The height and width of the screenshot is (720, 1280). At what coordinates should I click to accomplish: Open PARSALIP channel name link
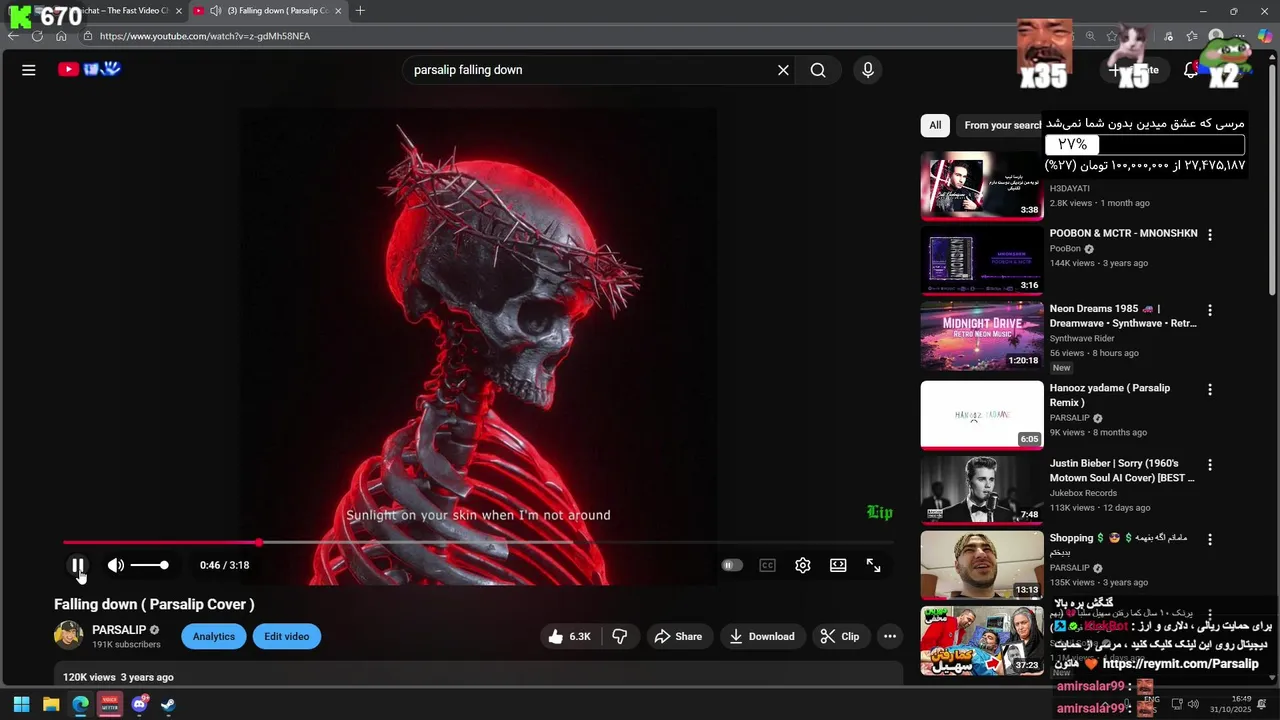pos(119,630)
